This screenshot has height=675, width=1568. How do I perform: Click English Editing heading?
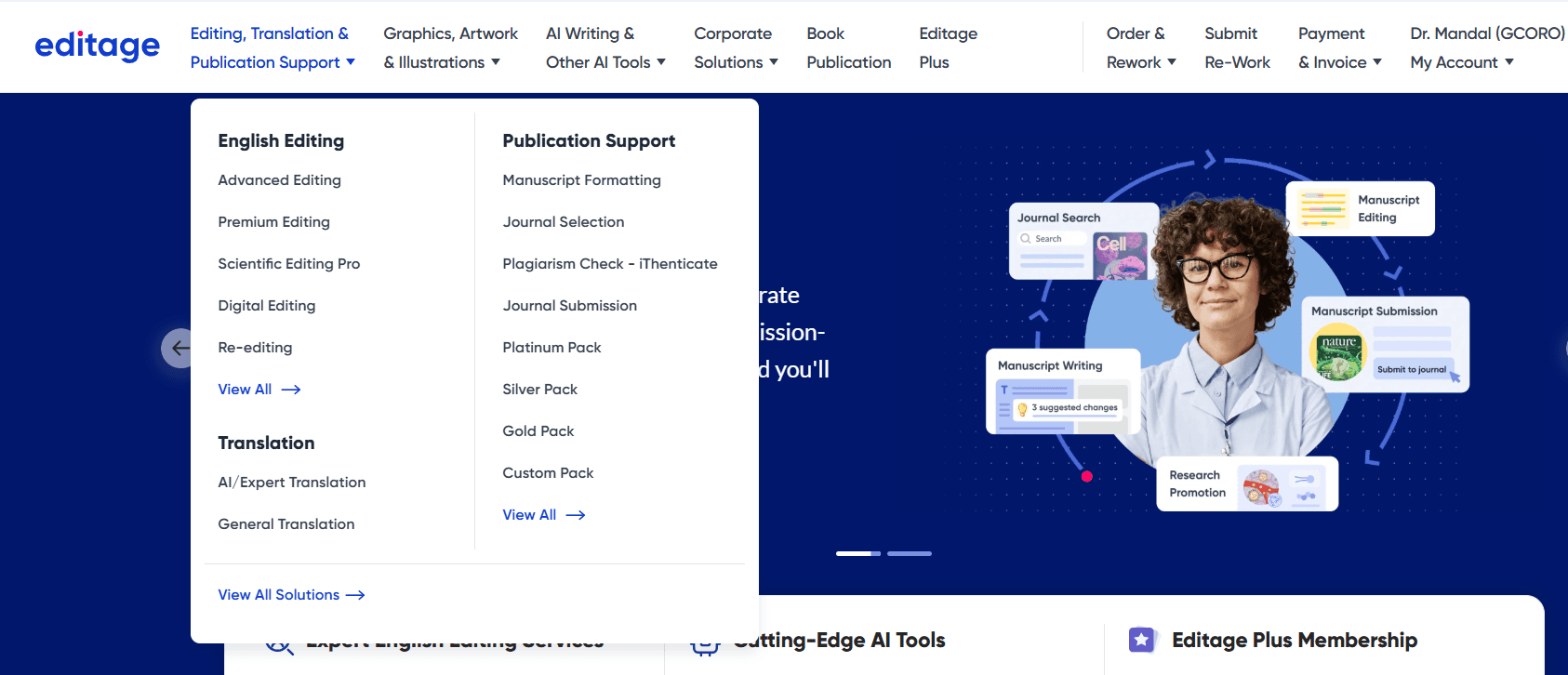(x=281, y=141)
